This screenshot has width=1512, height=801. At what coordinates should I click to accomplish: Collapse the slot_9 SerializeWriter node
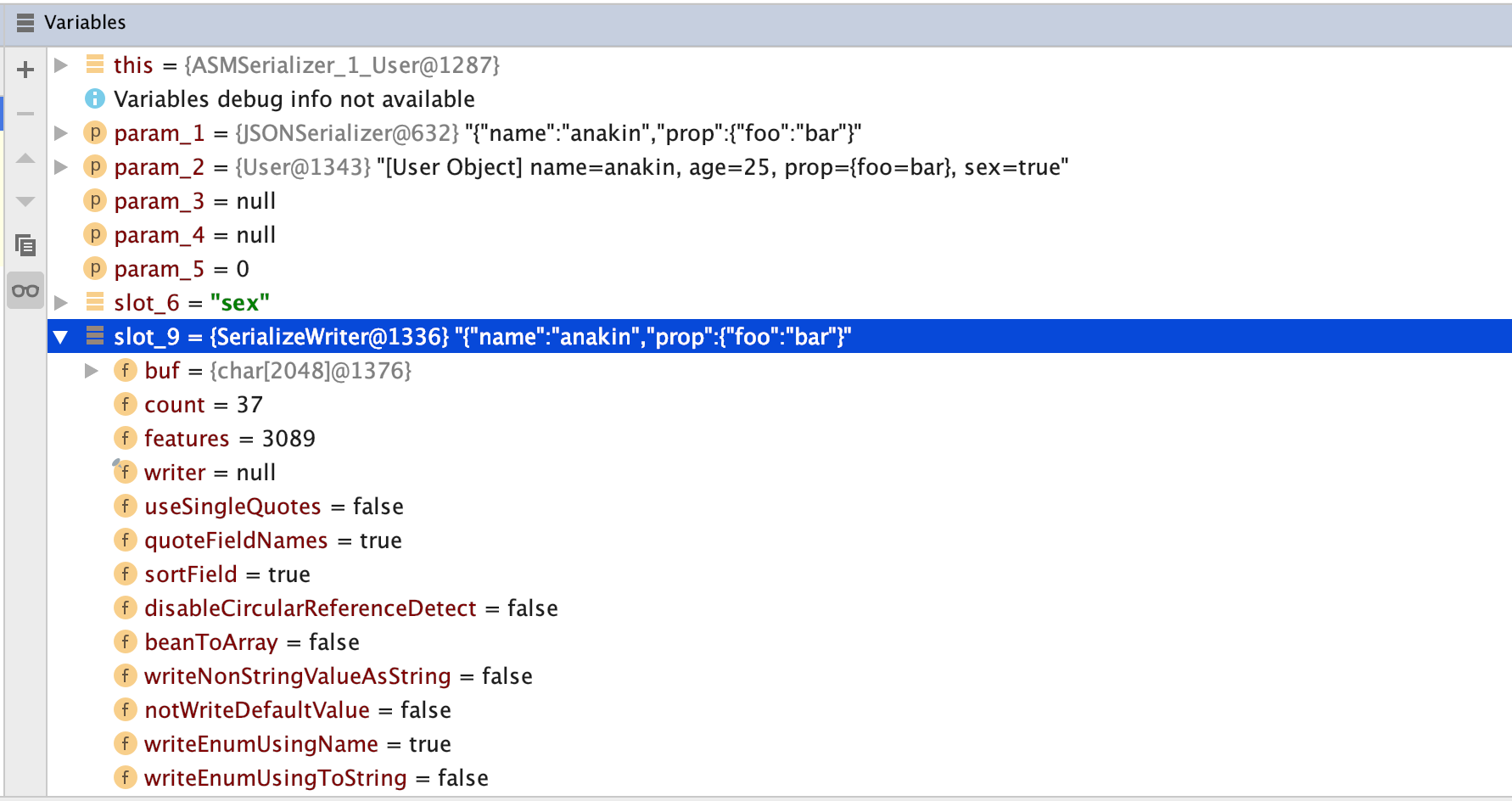pyautogui.click(x=61, y=337)
